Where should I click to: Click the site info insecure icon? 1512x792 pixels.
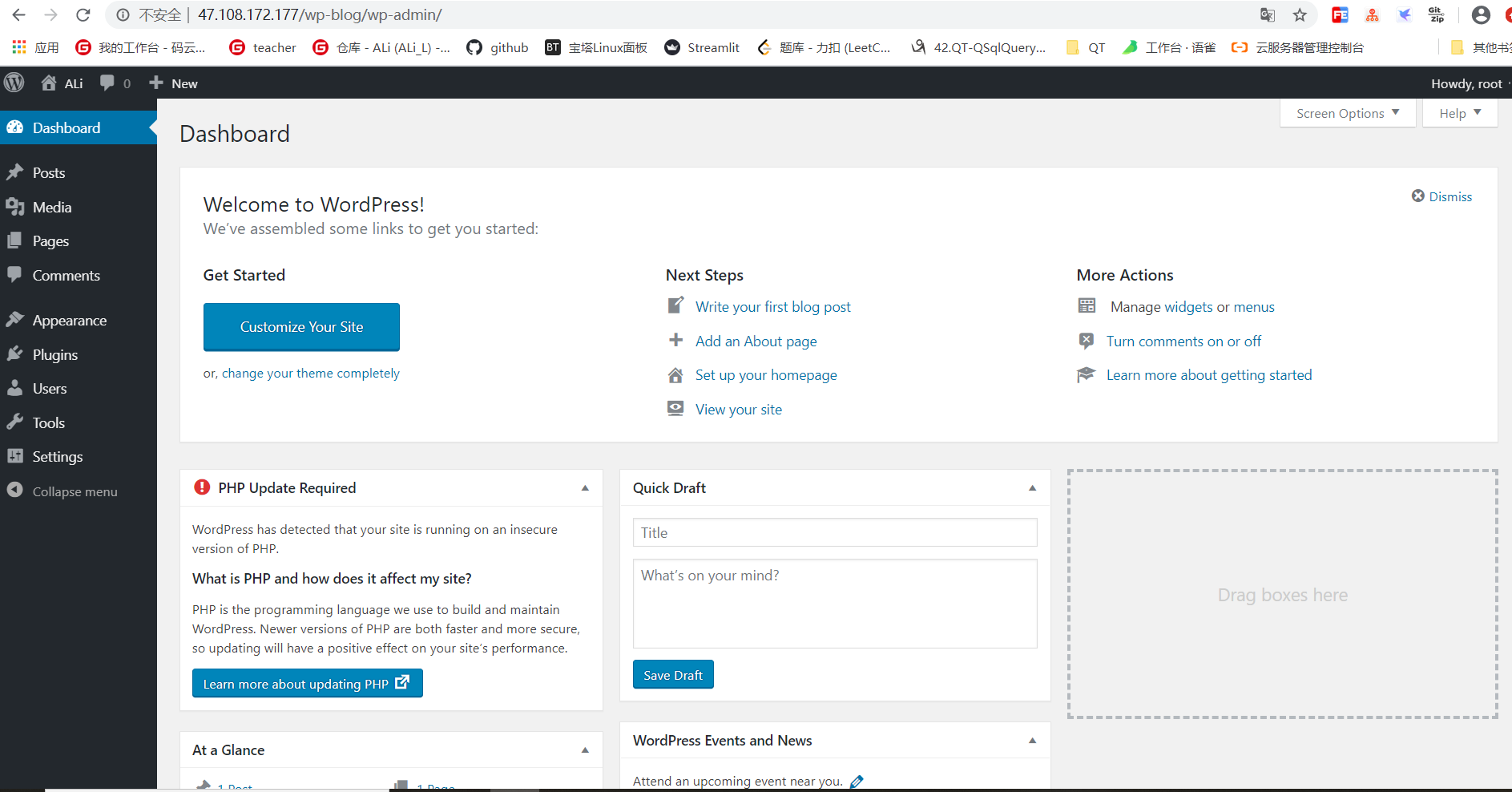click(123, 15)
